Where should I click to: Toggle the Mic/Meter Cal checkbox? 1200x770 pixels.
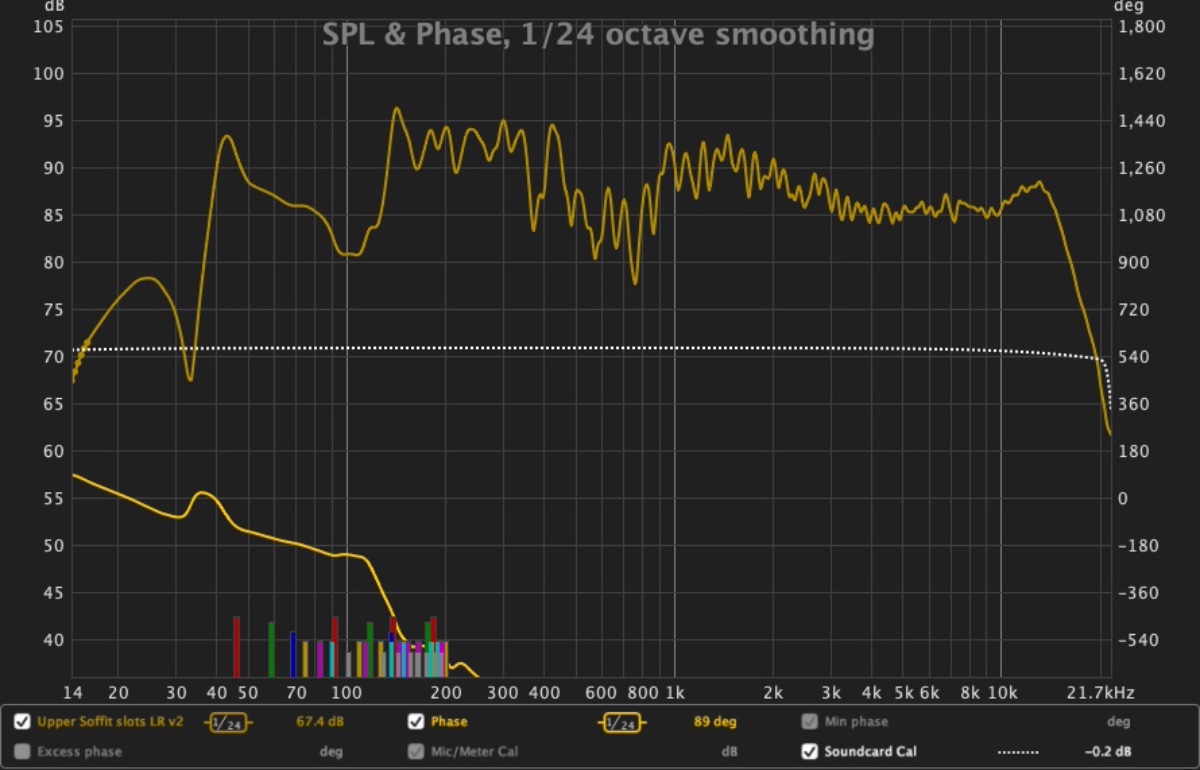416,751
